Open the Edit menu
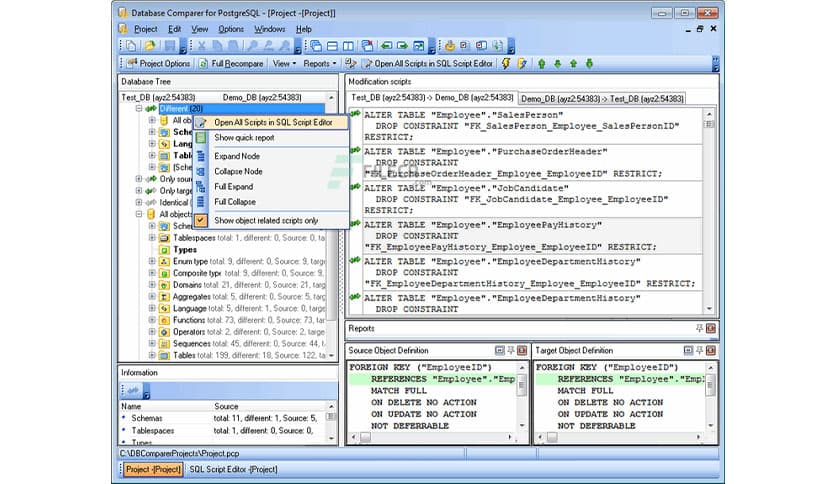836x484 pixels. point(174,29)
